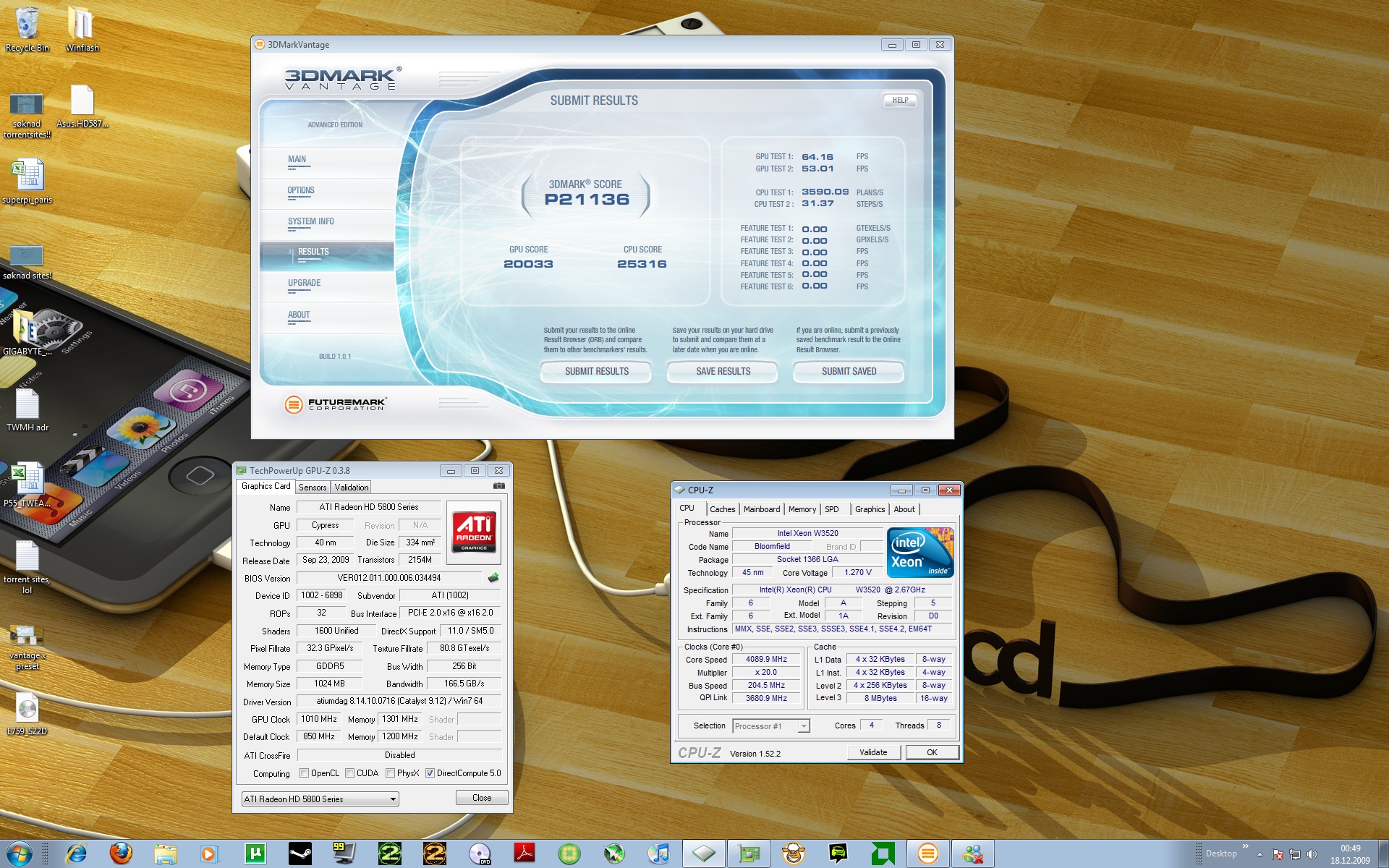Open Windows Explorer from taskbar
Image resolution: width=1389 pixels, height=868 pixels.
point(165,854)
